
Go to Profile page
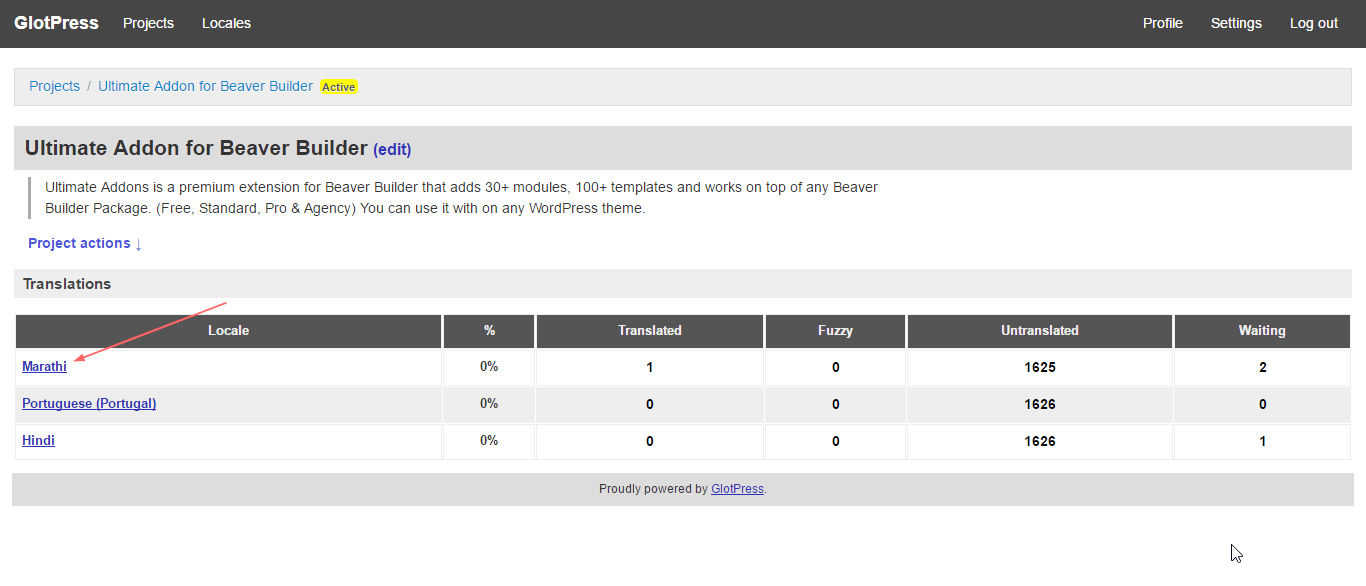(1162, 23)
